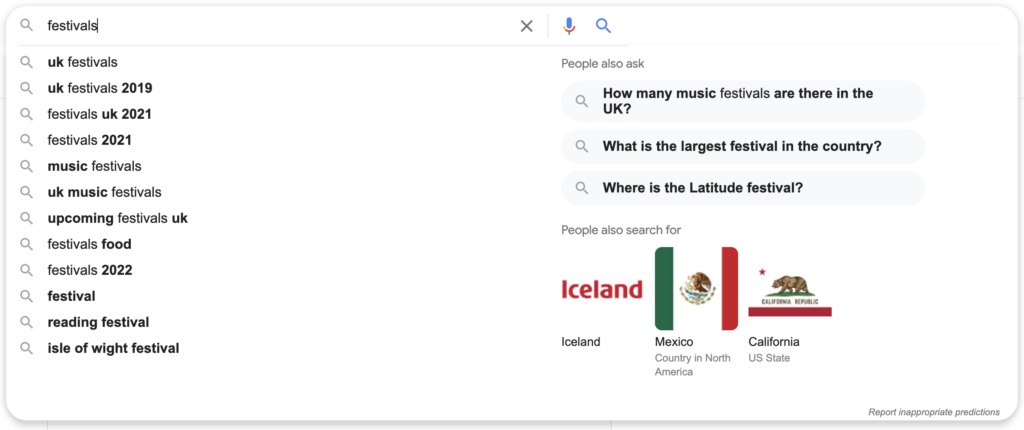Open 'How many music festivals are there in the UK?'
Viewport: 1024px width, 430px height.
click(x=743, y=101)
